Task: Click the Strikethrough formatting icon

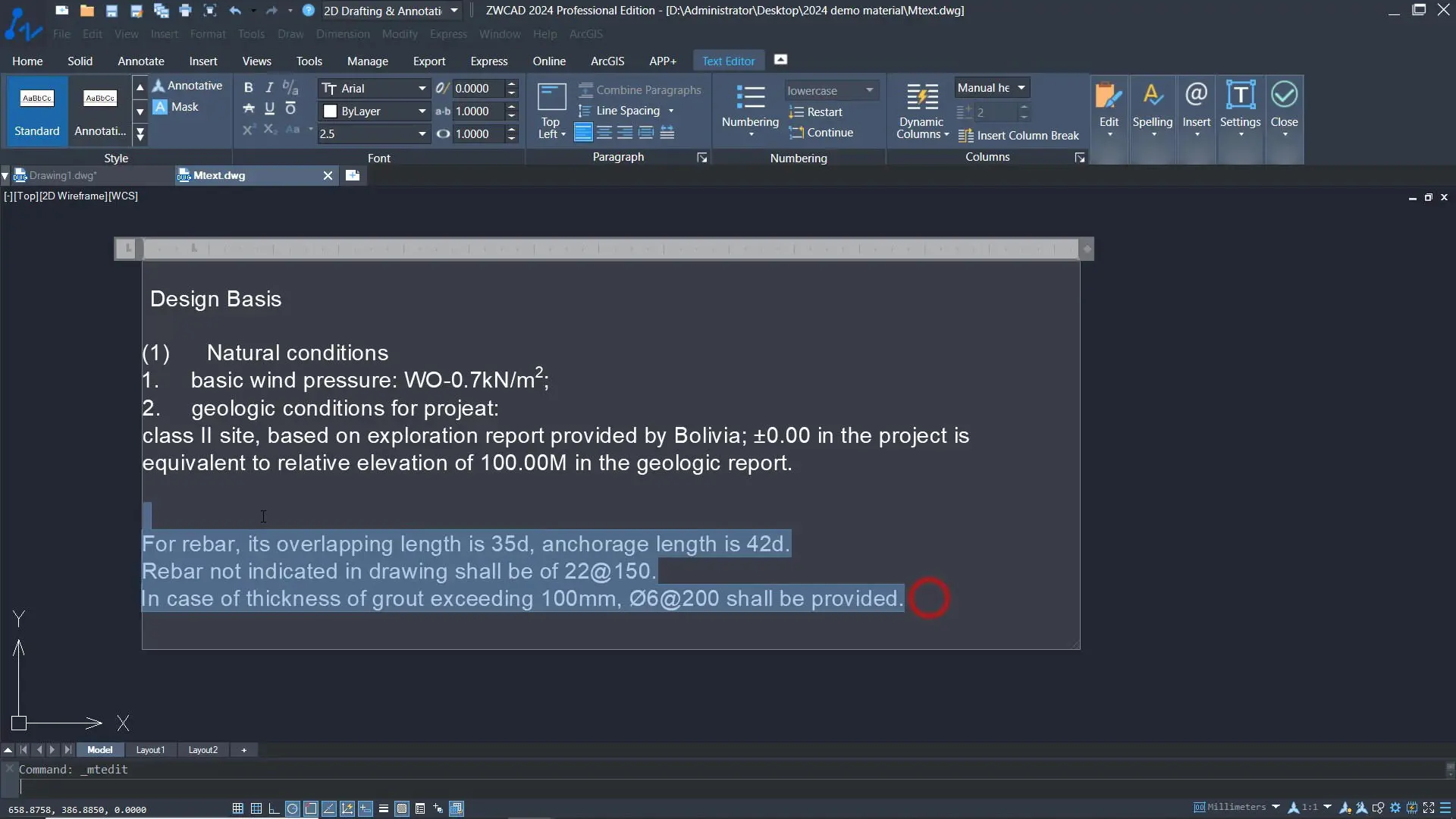Action: click(x=248, y=109)
